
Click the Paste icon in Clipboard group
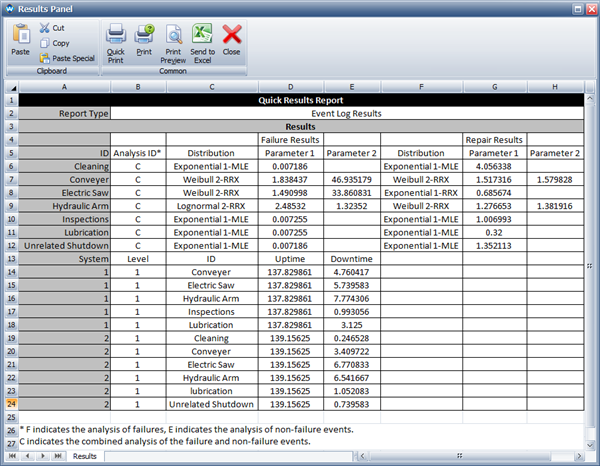pyautogui.click(x=20, y=34)
